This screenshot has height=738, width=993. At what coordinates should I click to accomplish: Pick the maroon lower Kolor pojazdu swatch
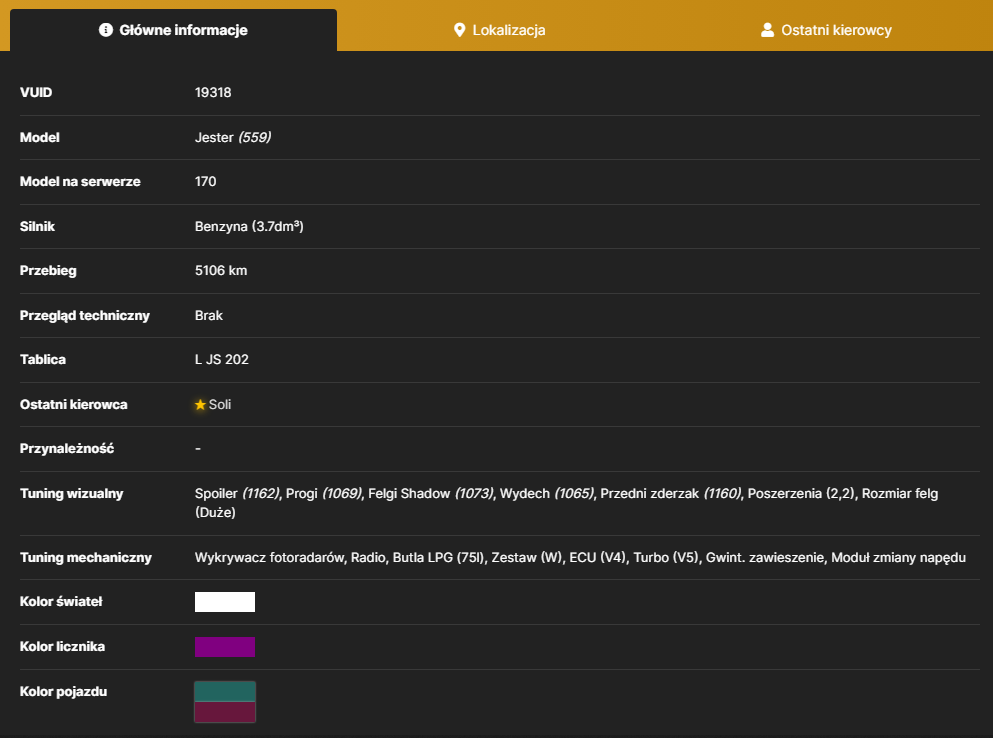point(225,712)
